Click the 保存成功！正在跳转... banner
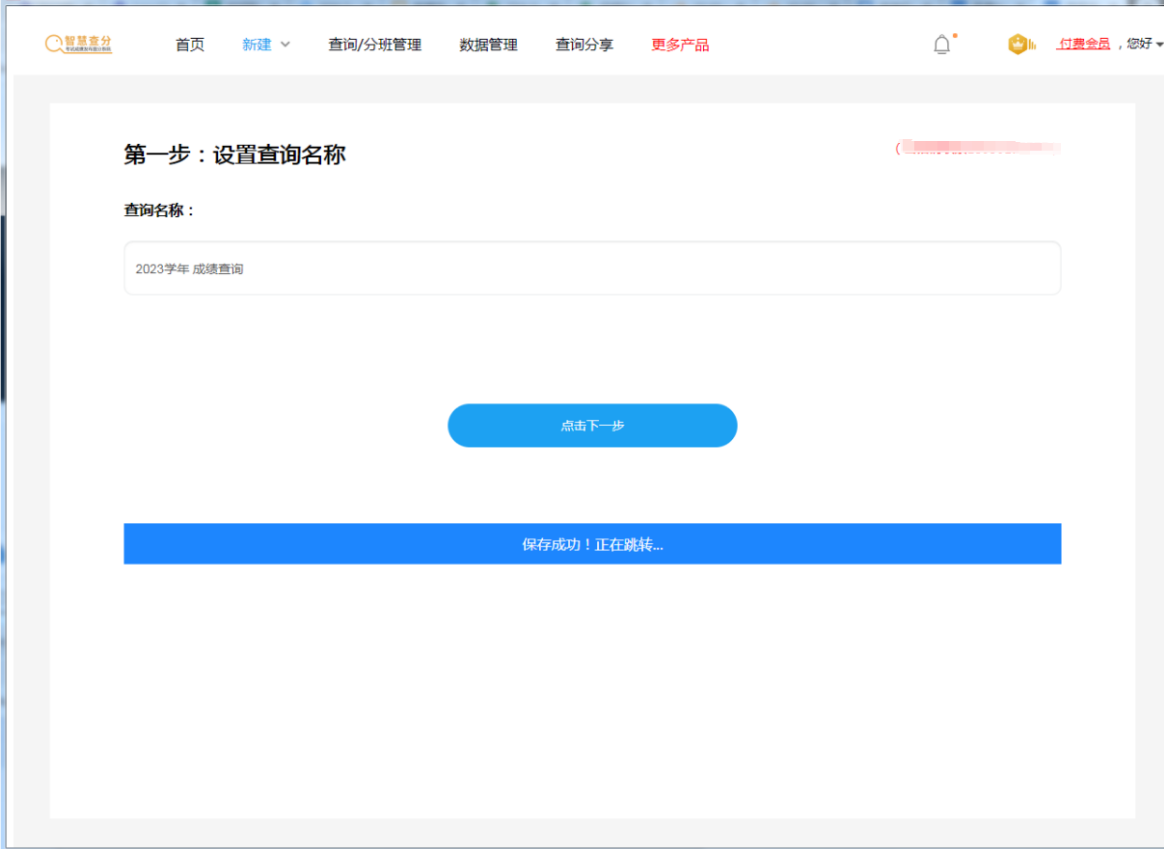This screenshot has height=849, width=1164. [x=592, y=544]
